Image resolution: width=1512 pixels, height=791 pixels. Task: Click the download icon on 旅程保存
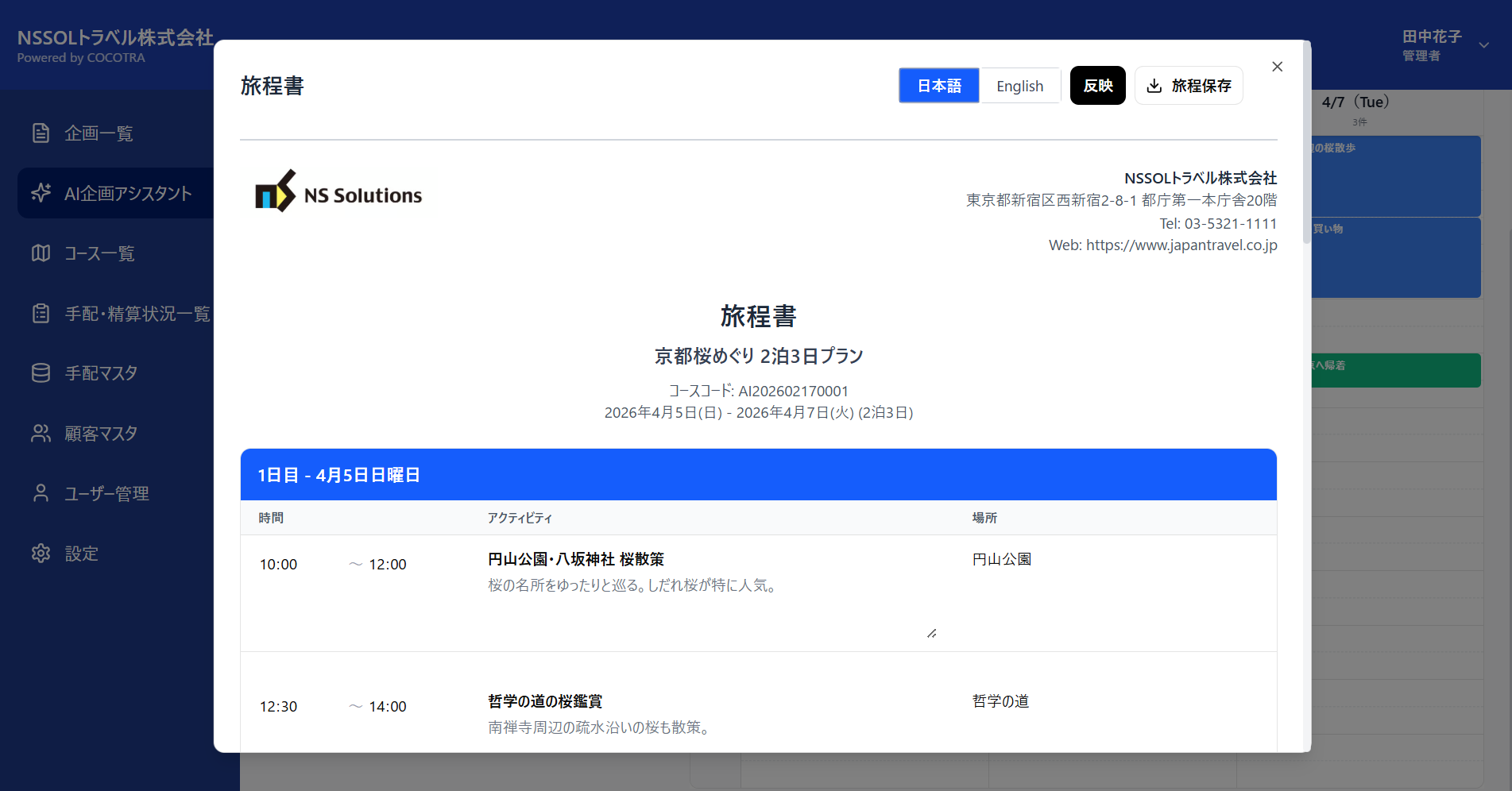1154,86
